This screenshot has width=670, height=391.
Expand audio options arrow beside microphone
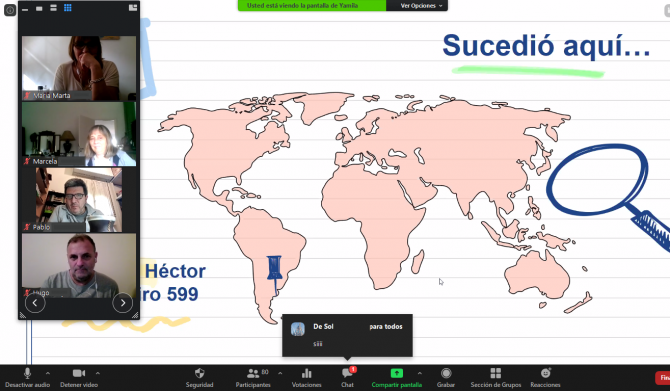pyautogui.click(x=47, y=373)
